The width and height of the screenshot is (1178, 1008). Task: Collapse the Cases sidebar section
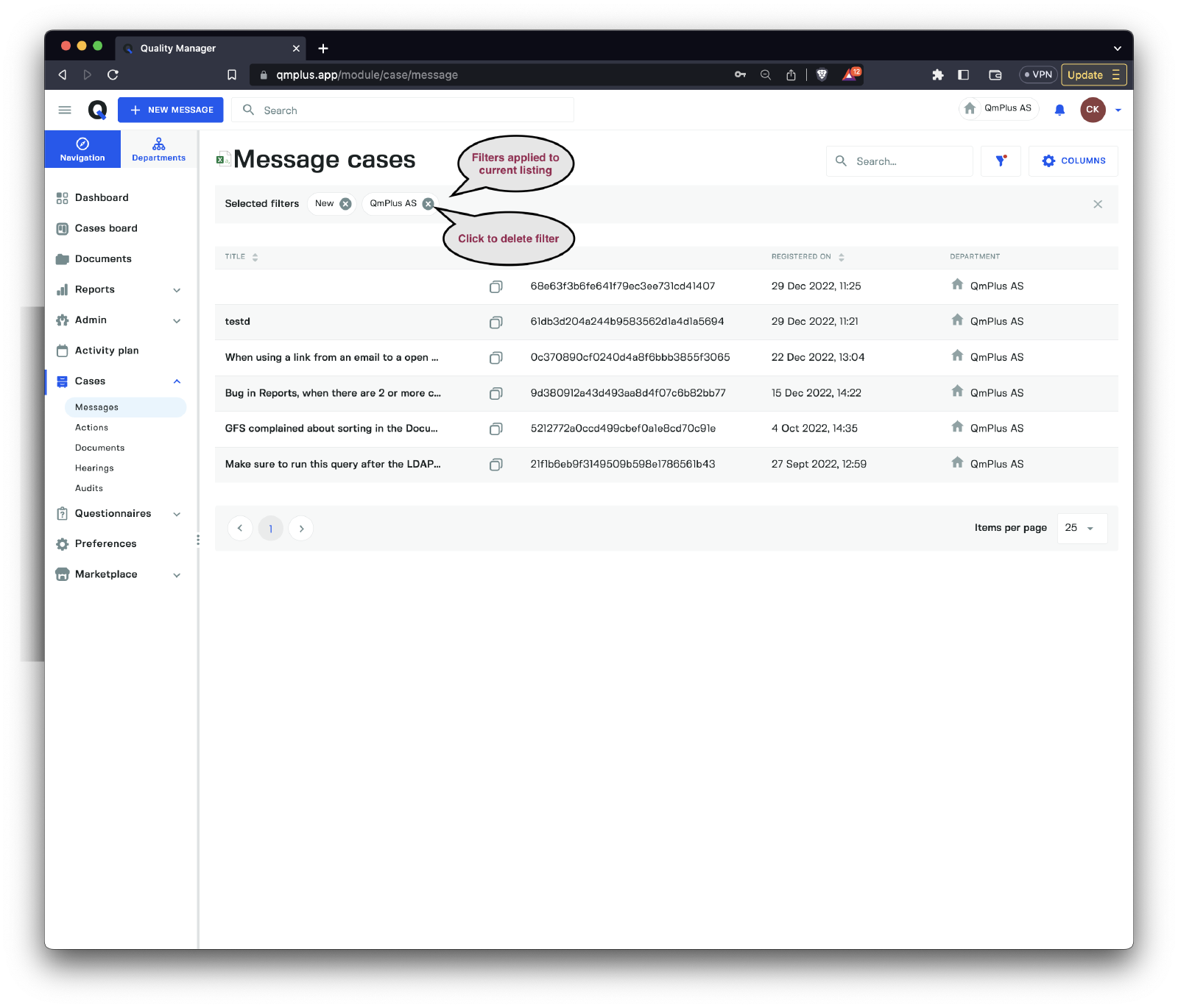tap(177, 381)
